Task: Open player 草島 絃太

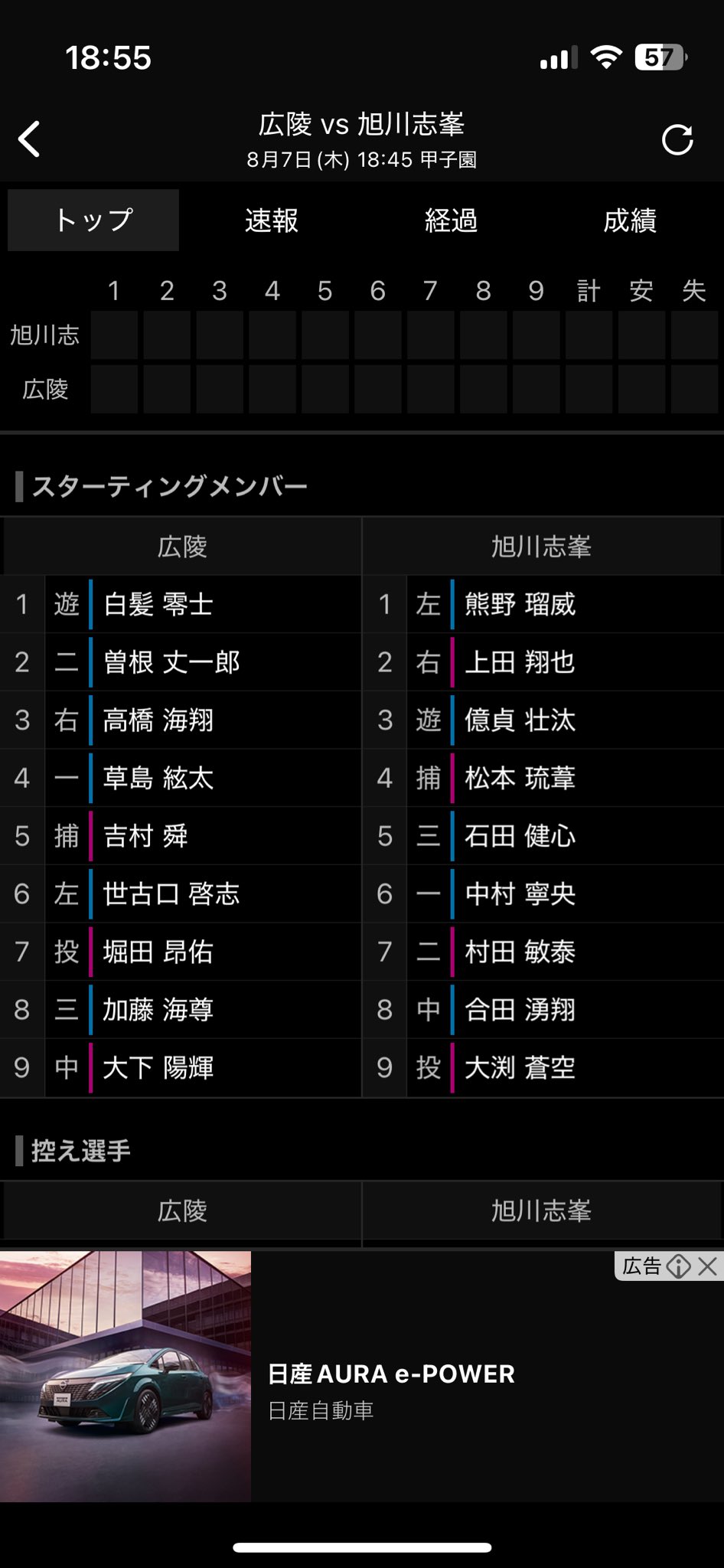Action: [x=158, y=779]
